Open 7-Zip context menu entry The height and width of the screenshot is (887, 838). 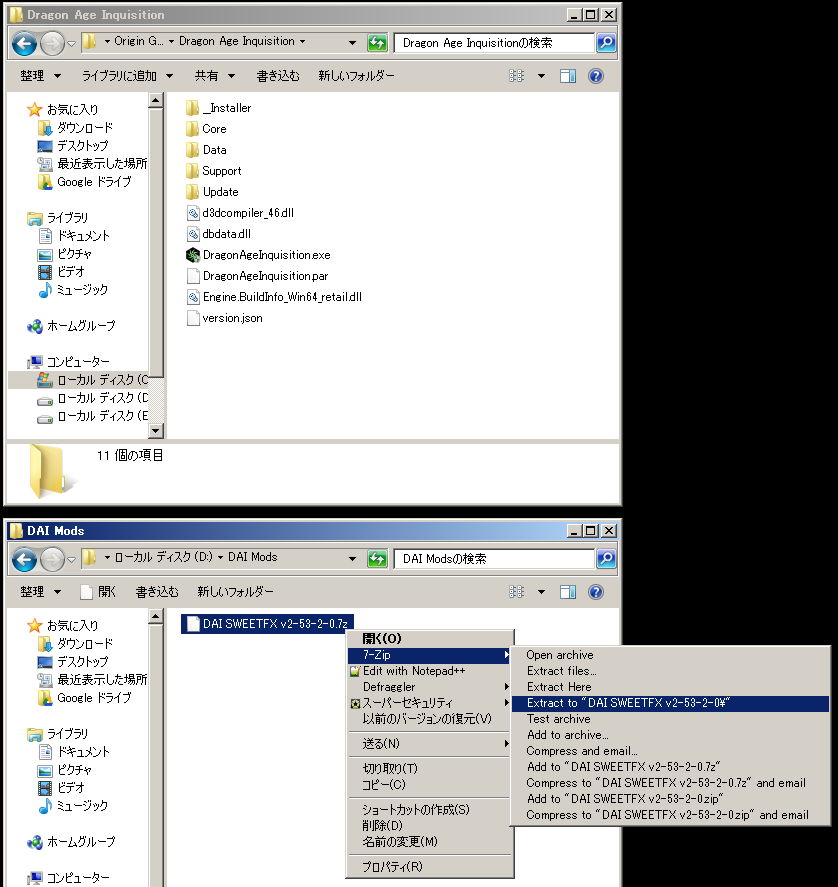[429, 655]
